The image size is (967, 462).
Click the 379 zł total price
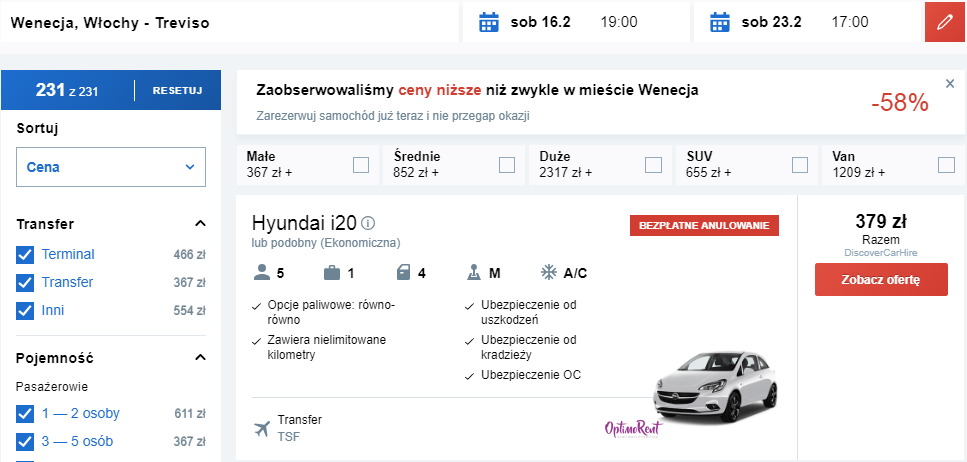click(881, 221)
